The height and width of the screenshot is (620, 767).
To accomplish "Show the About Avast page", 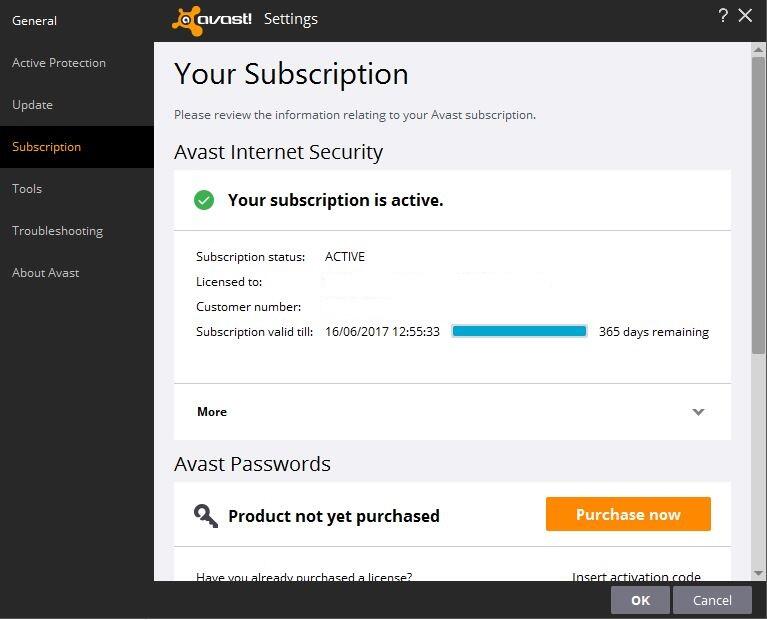I will (x=45, y=273).
